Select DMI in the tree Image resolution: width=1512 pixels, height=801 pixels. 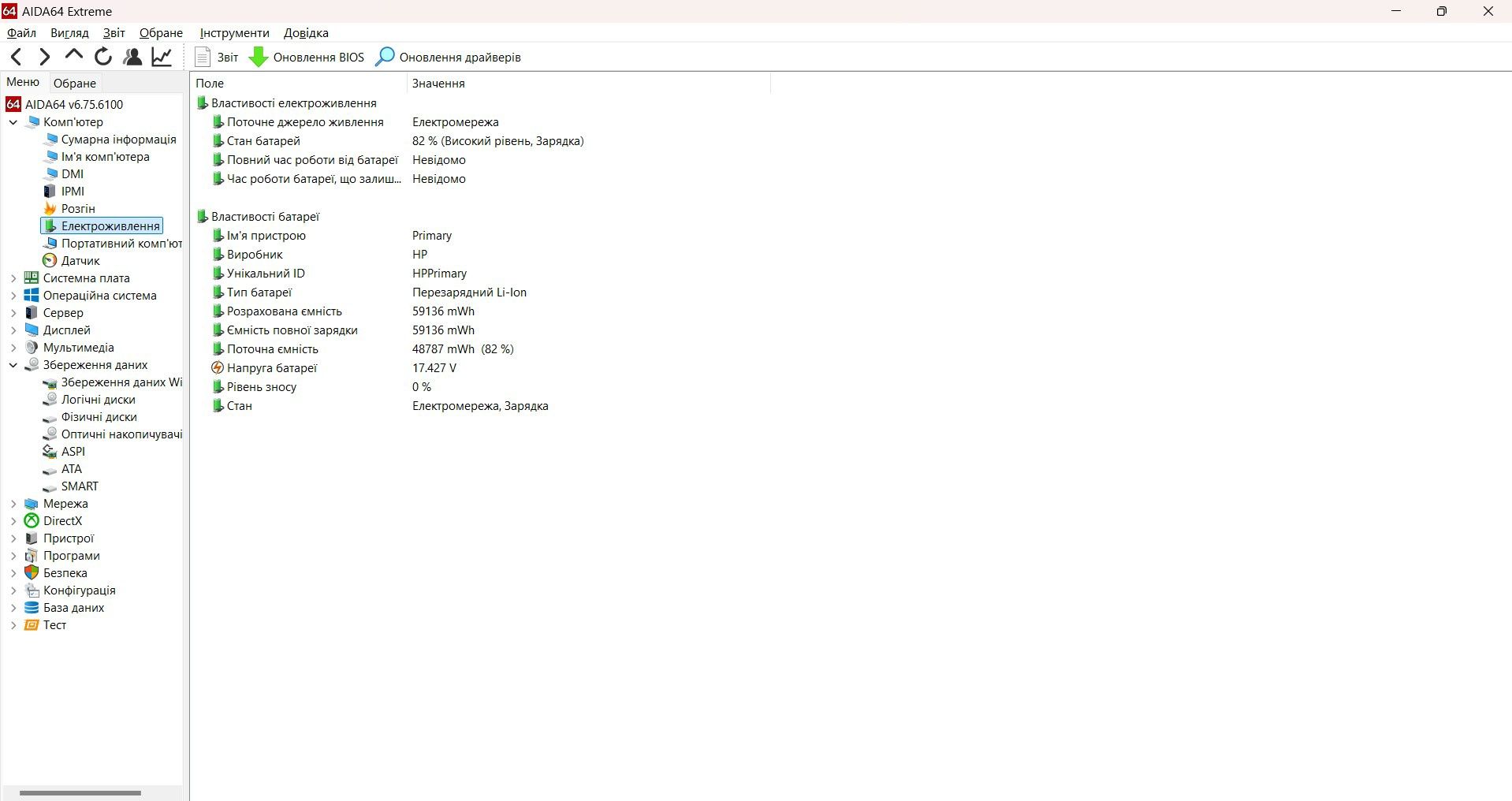click(x=73, y=174)
